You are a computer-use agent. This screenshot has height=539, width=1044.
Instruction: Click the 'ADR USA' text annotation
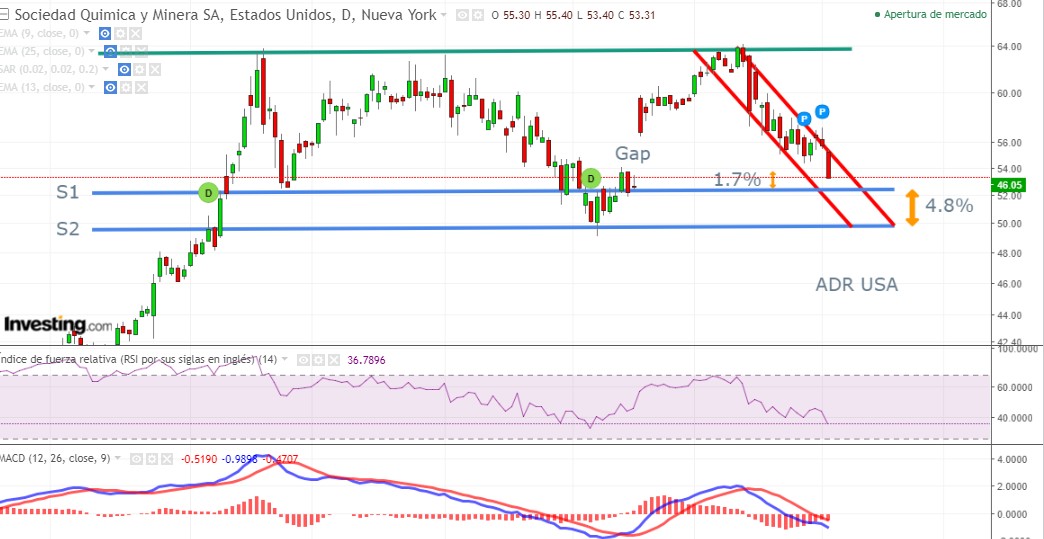pos(857,285)
